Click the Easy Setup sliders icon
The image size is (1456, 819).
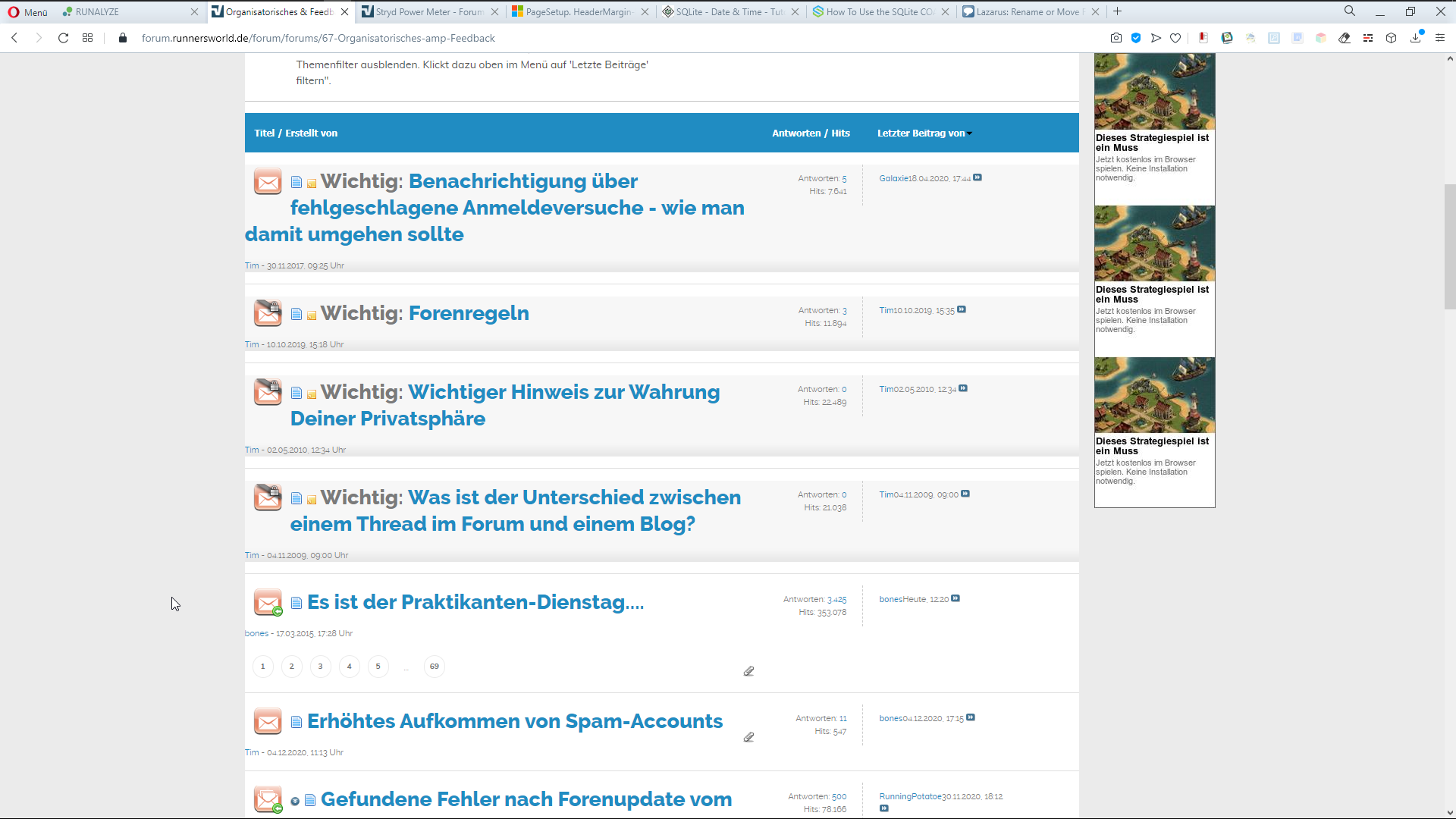(1440, 38)
